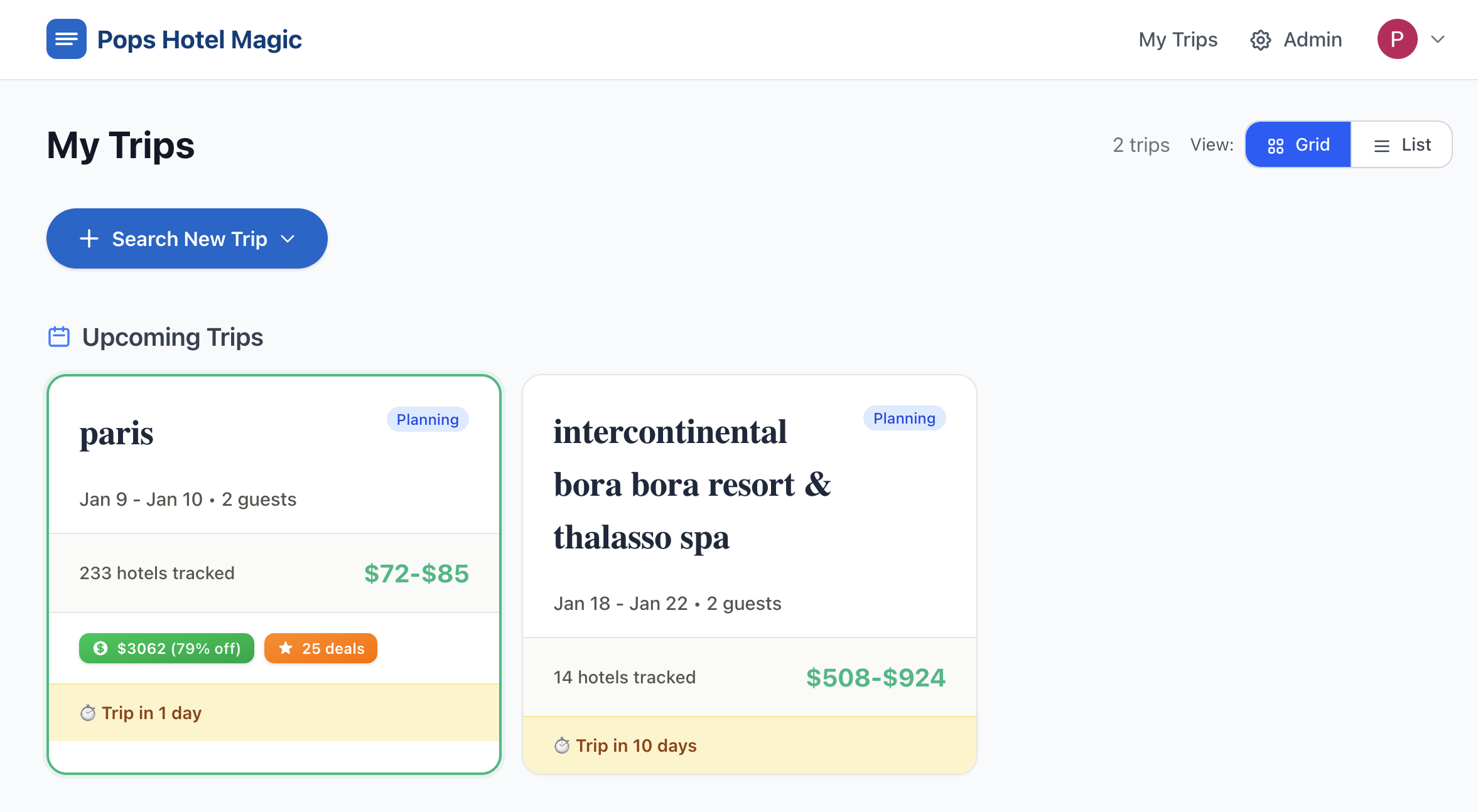
Task: Click the Search New Trip button
Action: (186, 238)
